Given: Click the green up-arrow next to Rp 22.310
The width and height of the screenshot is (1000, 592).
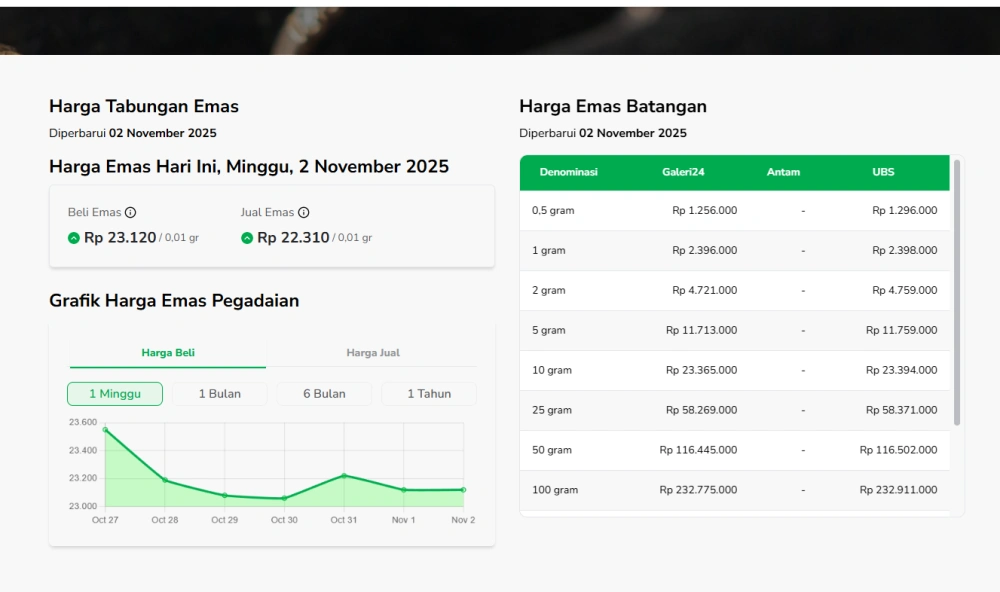Looking at the screenshot, I should point(247,237).
